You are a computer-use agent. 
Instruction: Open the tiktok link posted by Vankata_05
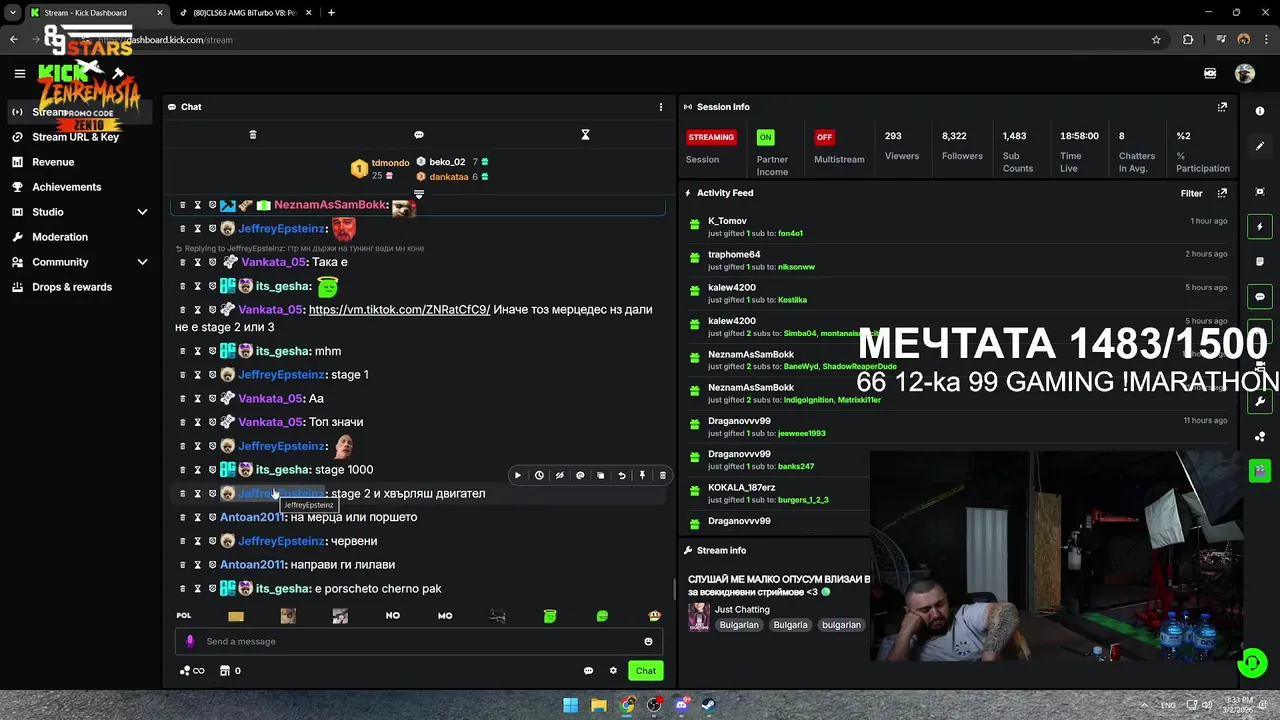click(399, 310)
